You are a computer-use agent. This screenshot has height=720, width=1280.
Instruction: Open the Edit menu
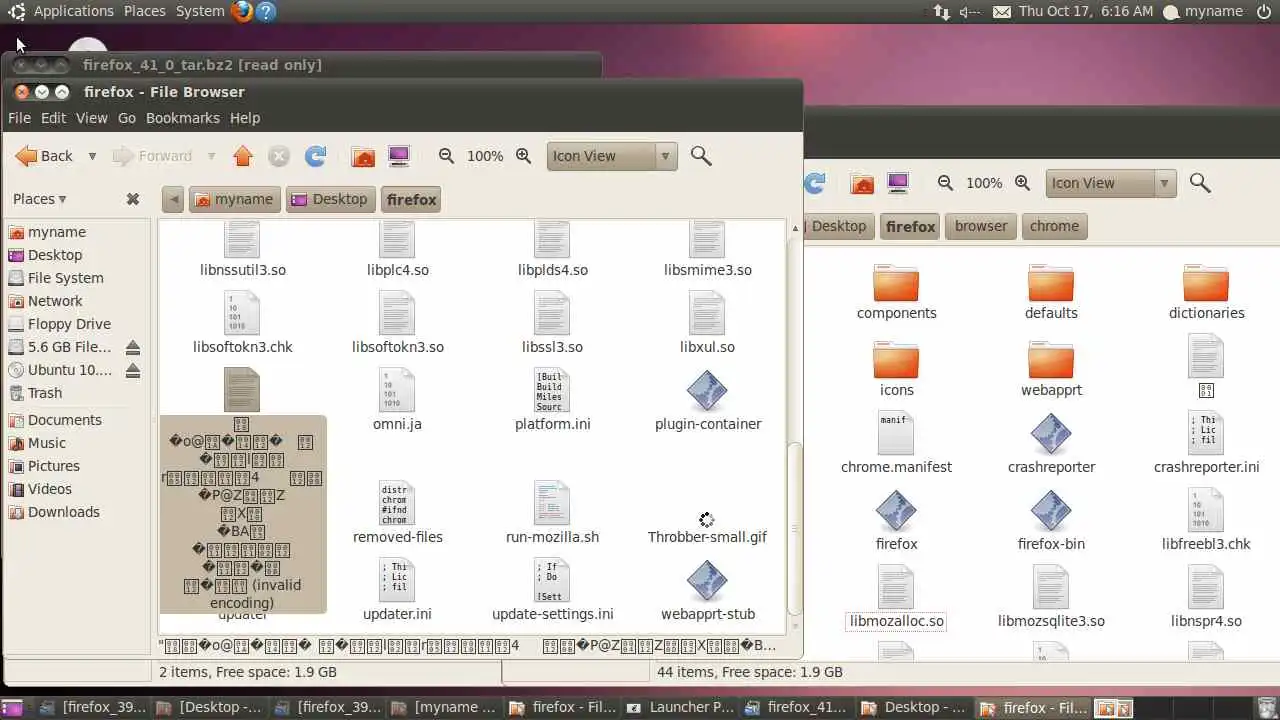[x=53, y=118]
